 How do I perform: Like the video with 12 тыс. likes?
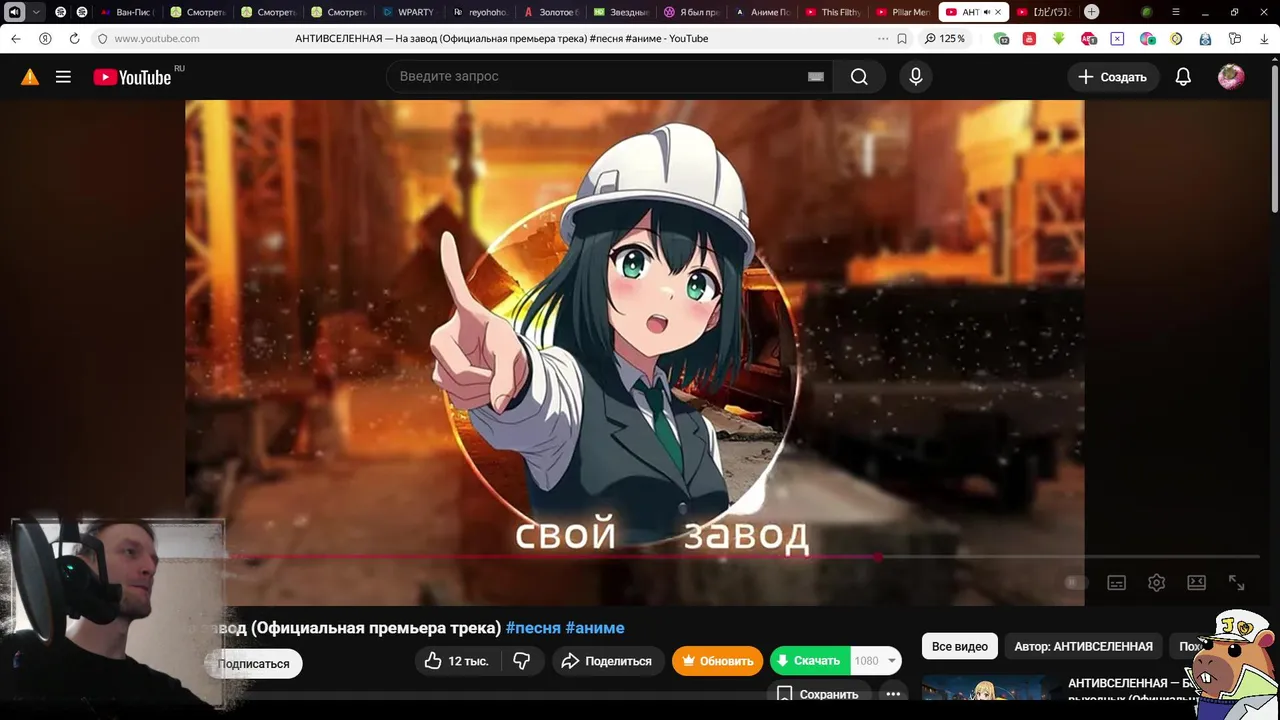[456, 661]
